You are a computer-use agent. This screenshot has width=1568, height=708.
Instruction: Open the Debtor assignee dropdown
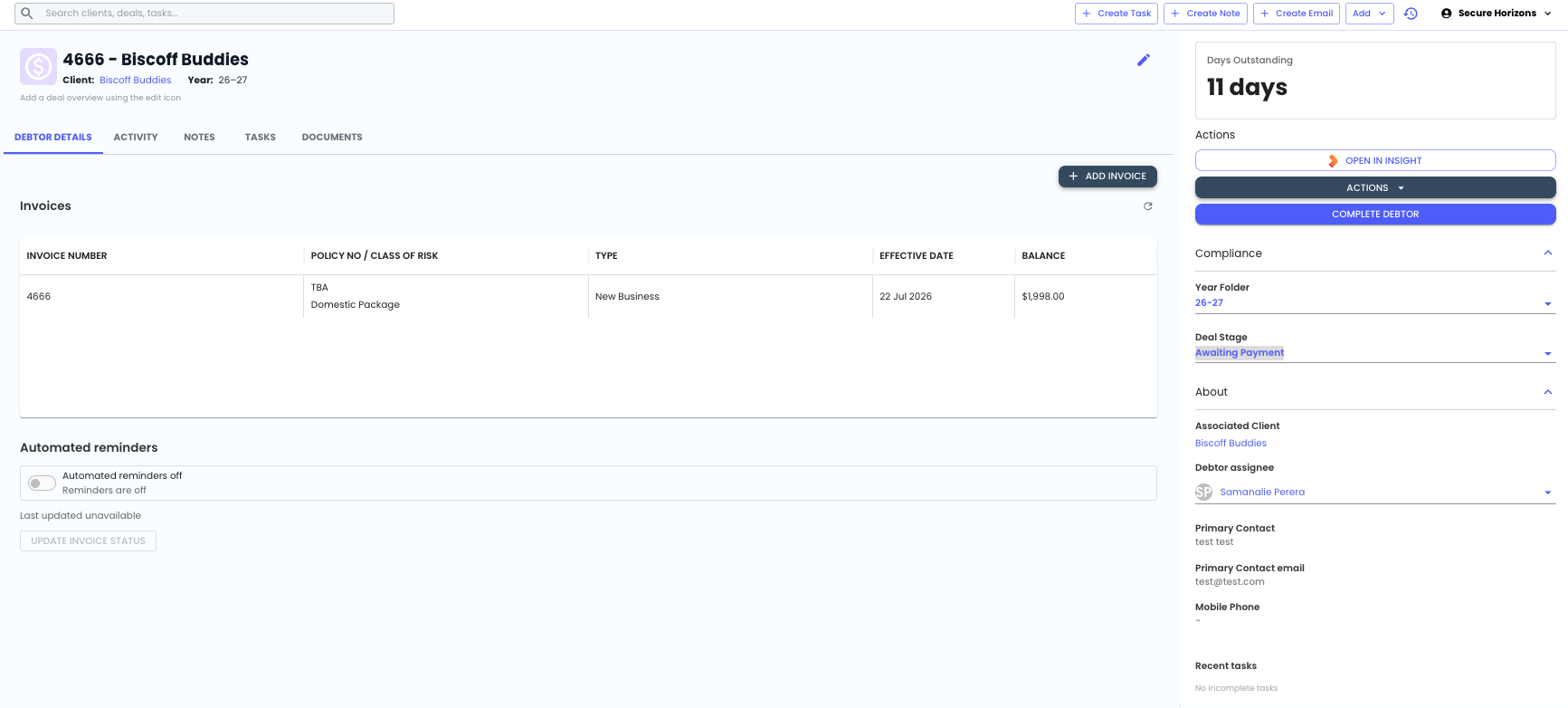(x=1375, y=493)
